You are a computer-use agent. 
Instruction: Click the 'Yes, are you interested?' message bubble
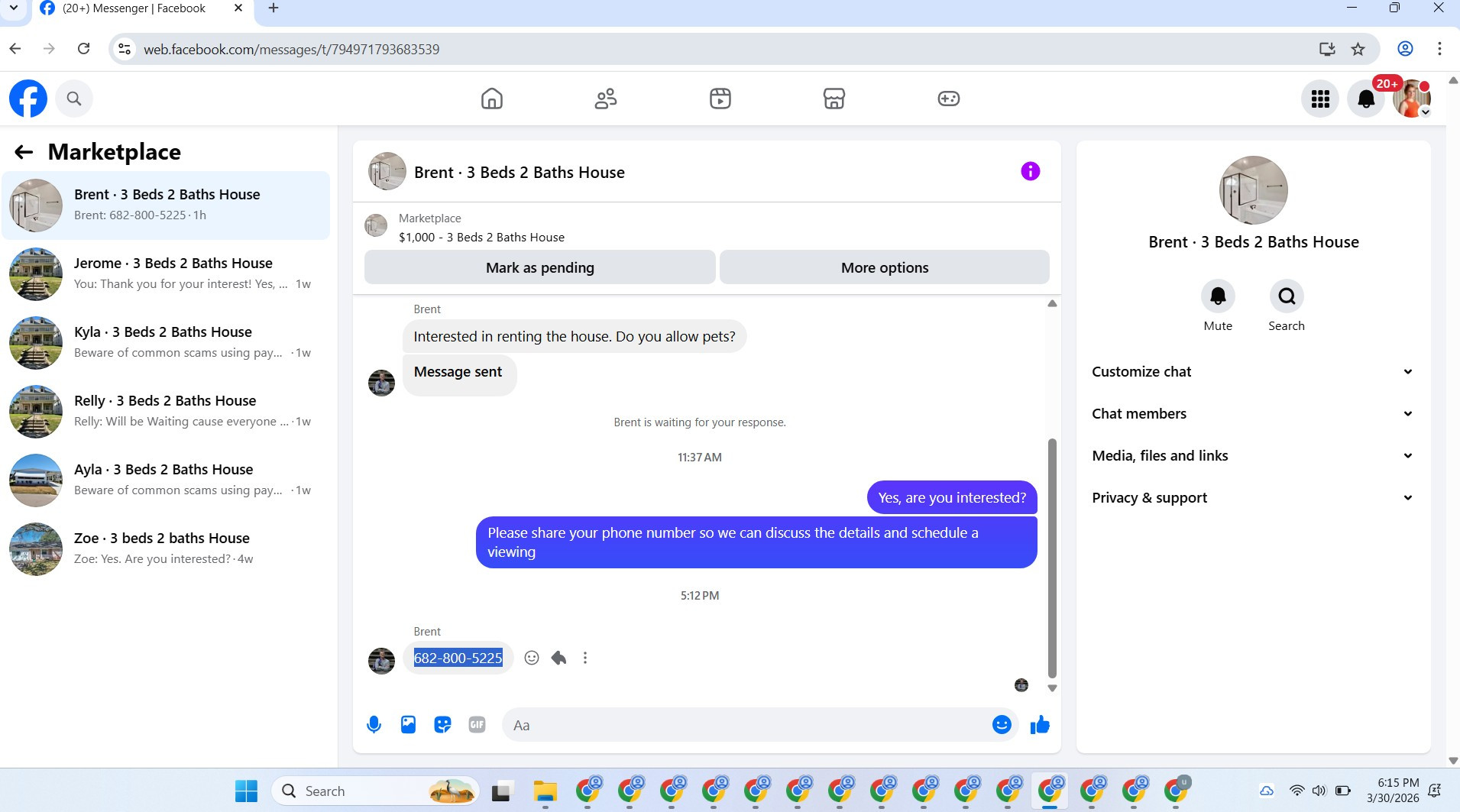952,498
